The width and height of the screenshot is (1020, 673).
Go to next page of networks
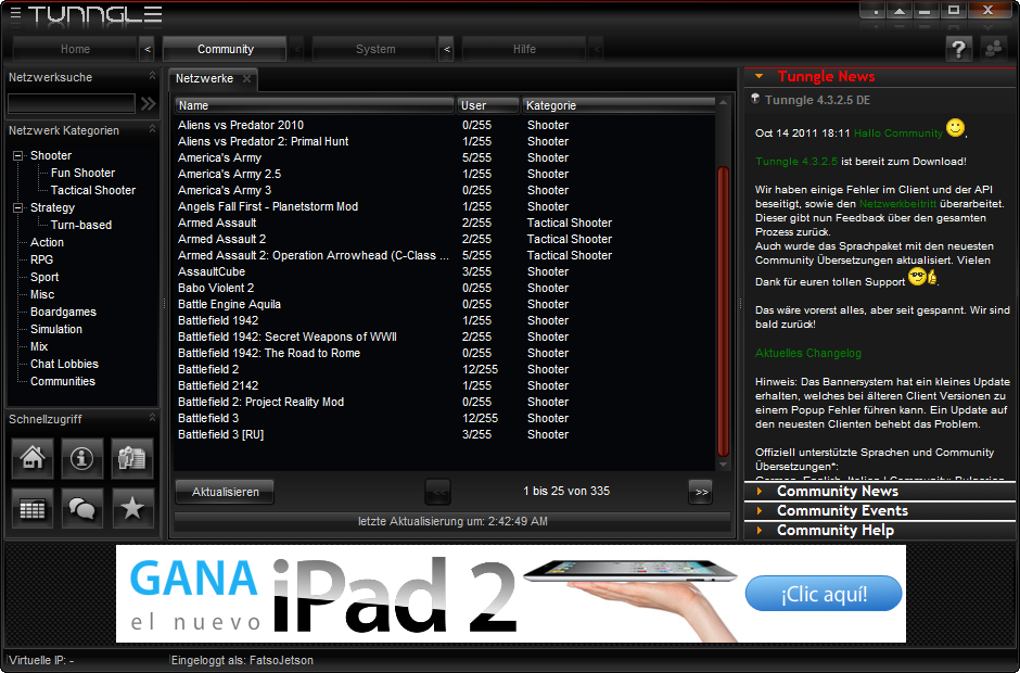pyautogui.click(x=701, y=492)
